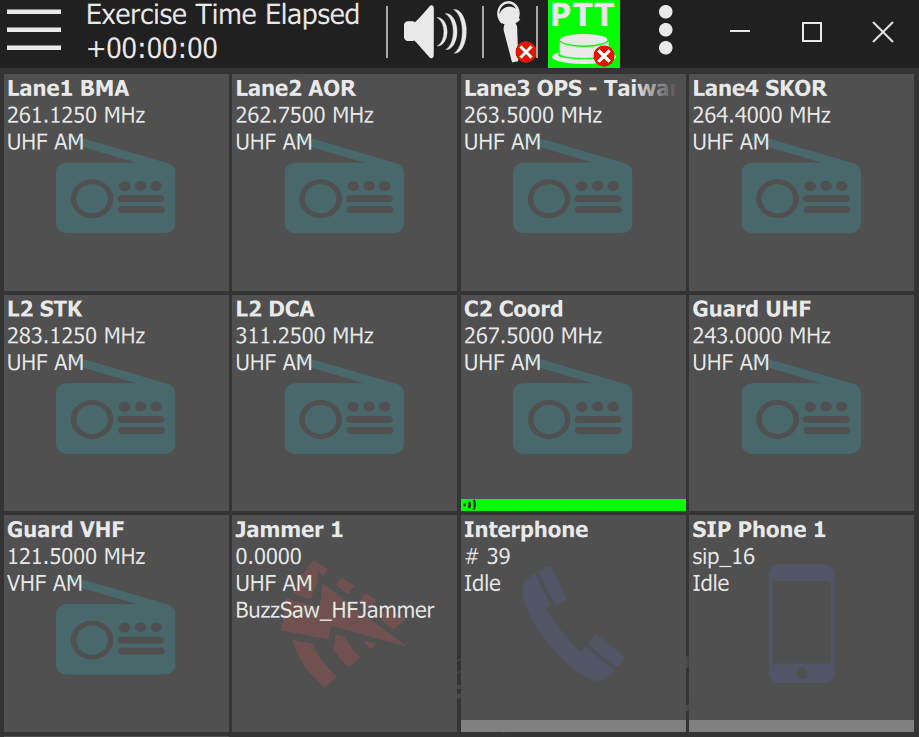Click the Guard UHF radio icon
Viewport: 919px width, 737px height.
tap(801, 409)
